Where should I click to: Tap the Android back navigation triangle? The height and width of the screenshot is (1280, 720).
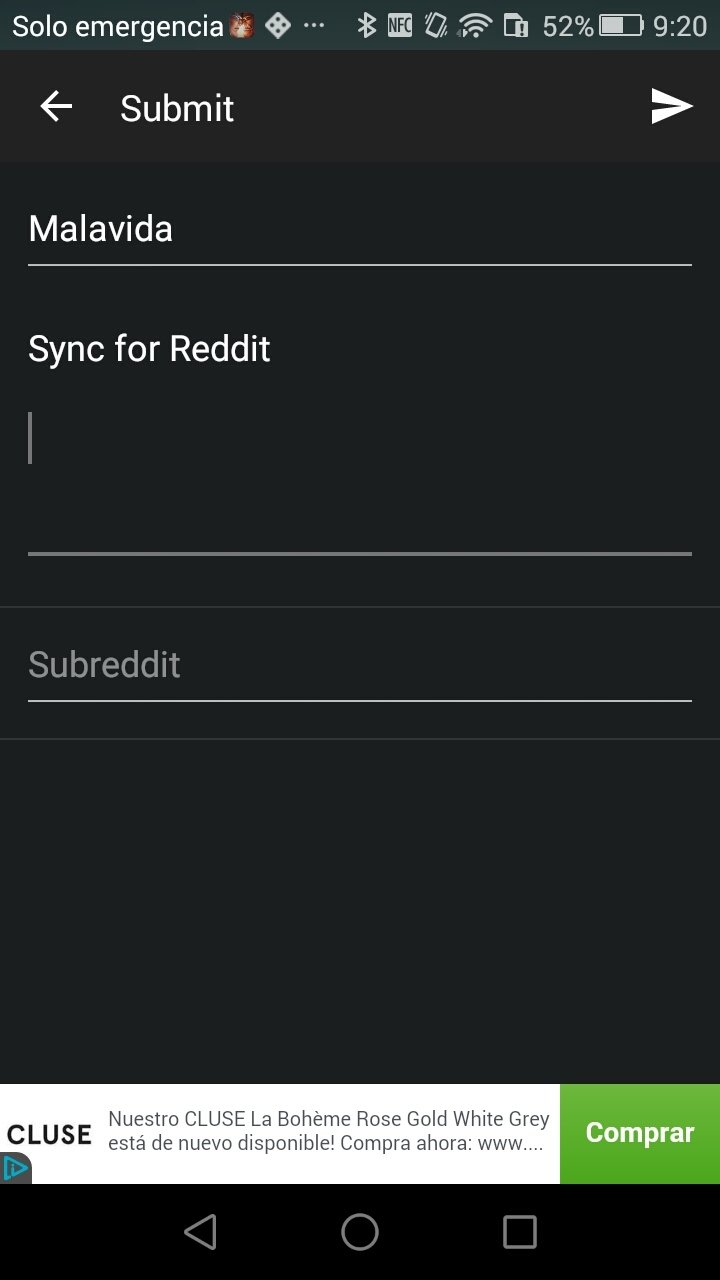coord(201,1232)
